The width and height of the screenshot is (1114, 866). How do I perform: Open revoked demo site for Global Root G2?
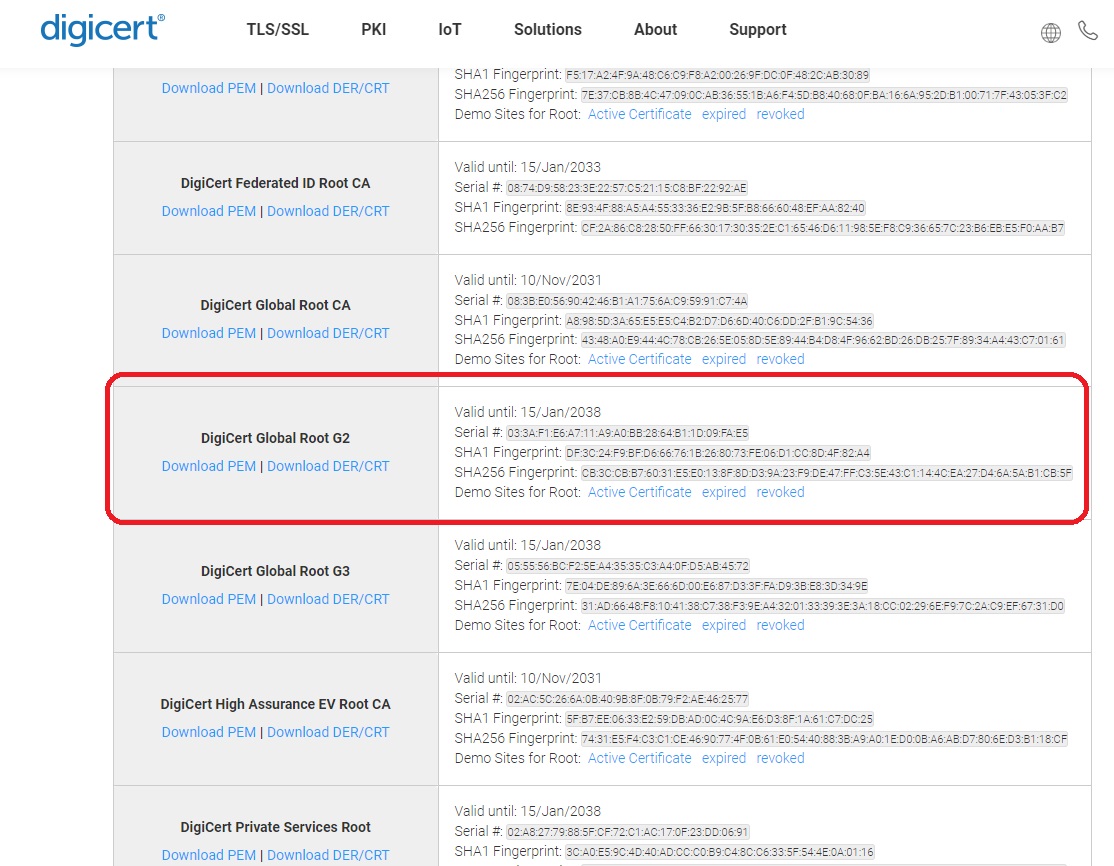pyautogui.click(x=780, y=492)
